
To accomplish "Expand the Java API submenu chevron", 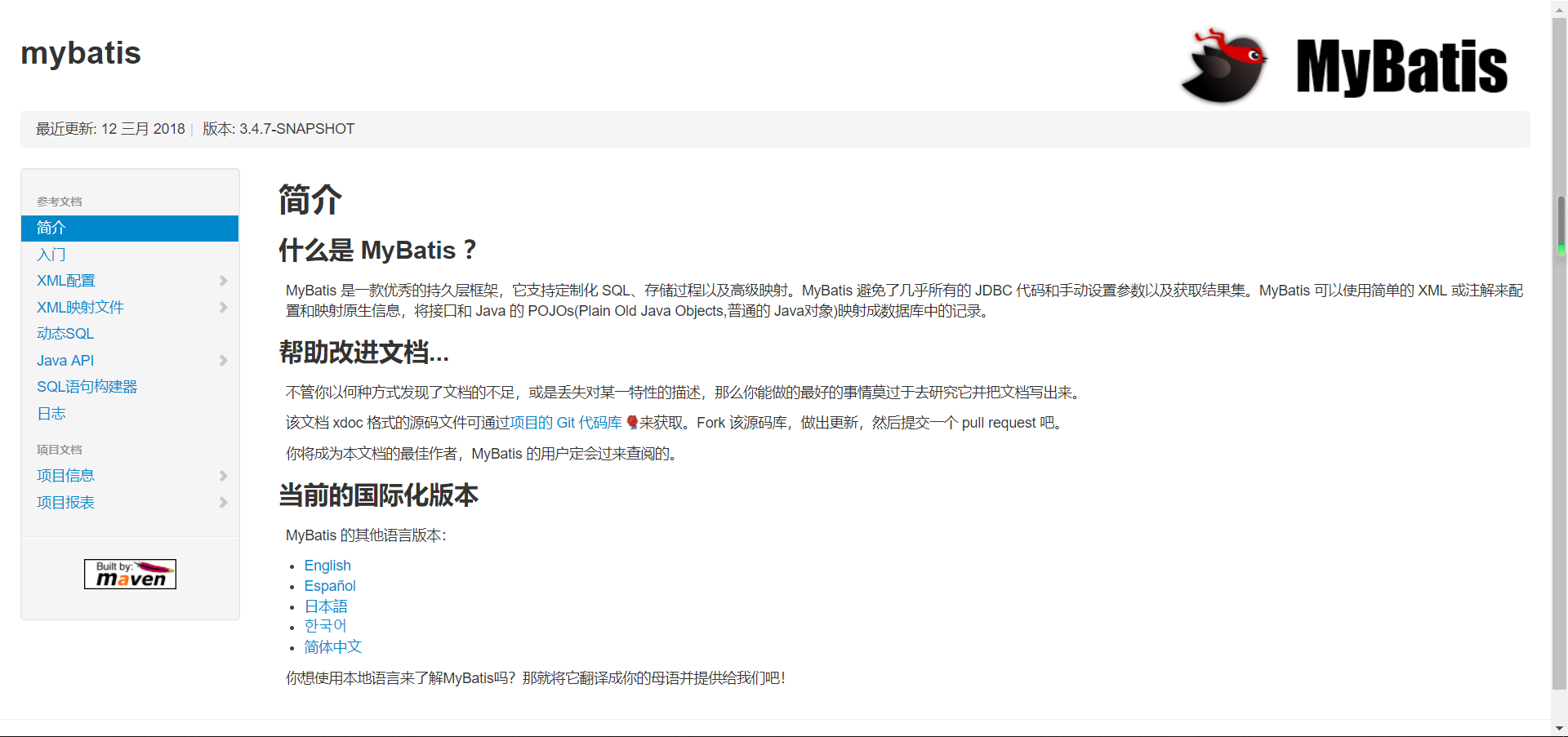I will coord(223,361).
